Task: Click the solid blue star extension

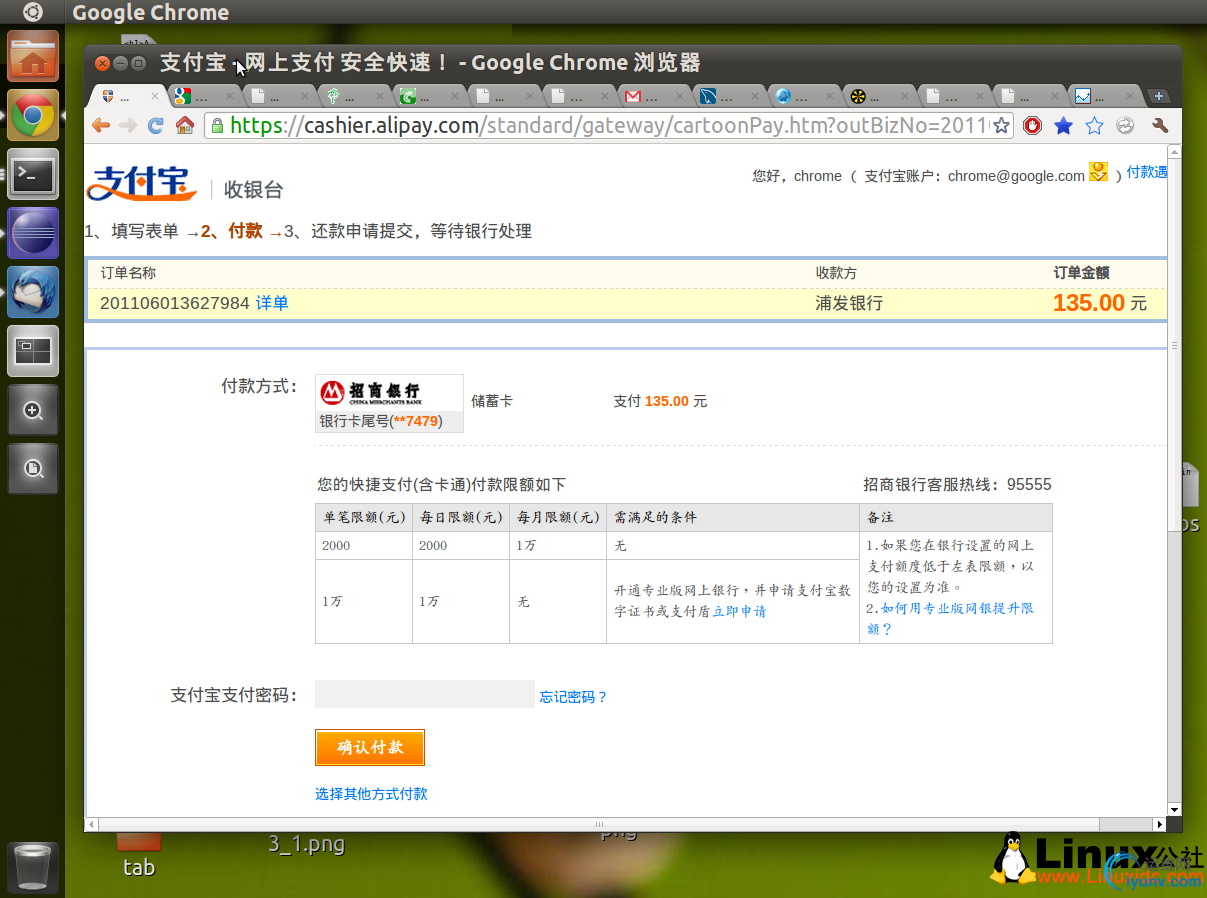Action: tap(1063, 125)
